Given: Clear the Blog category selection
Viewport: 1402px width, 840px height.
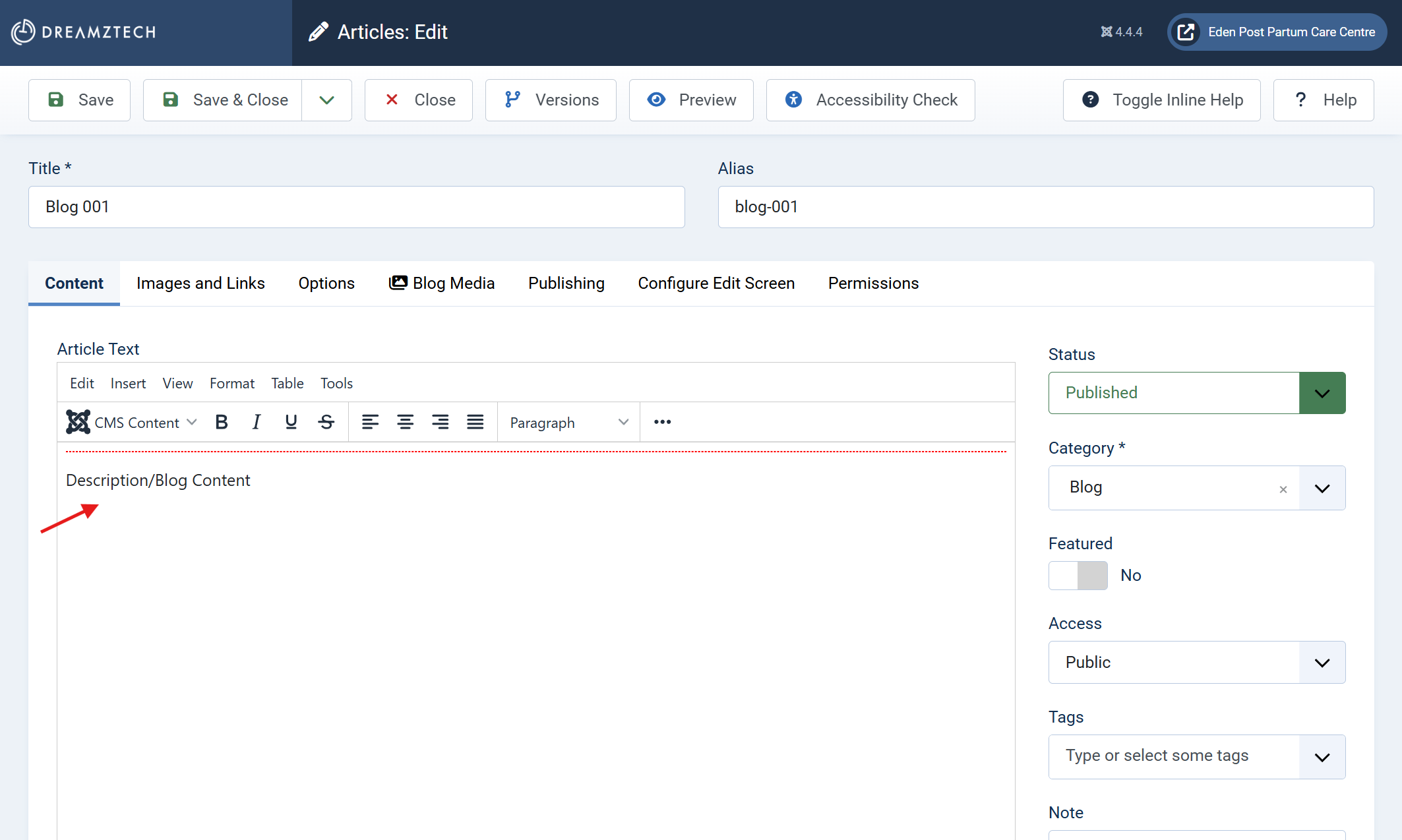Looking at the screenshot, I should pyautogui.click(x=1283, y=489).
